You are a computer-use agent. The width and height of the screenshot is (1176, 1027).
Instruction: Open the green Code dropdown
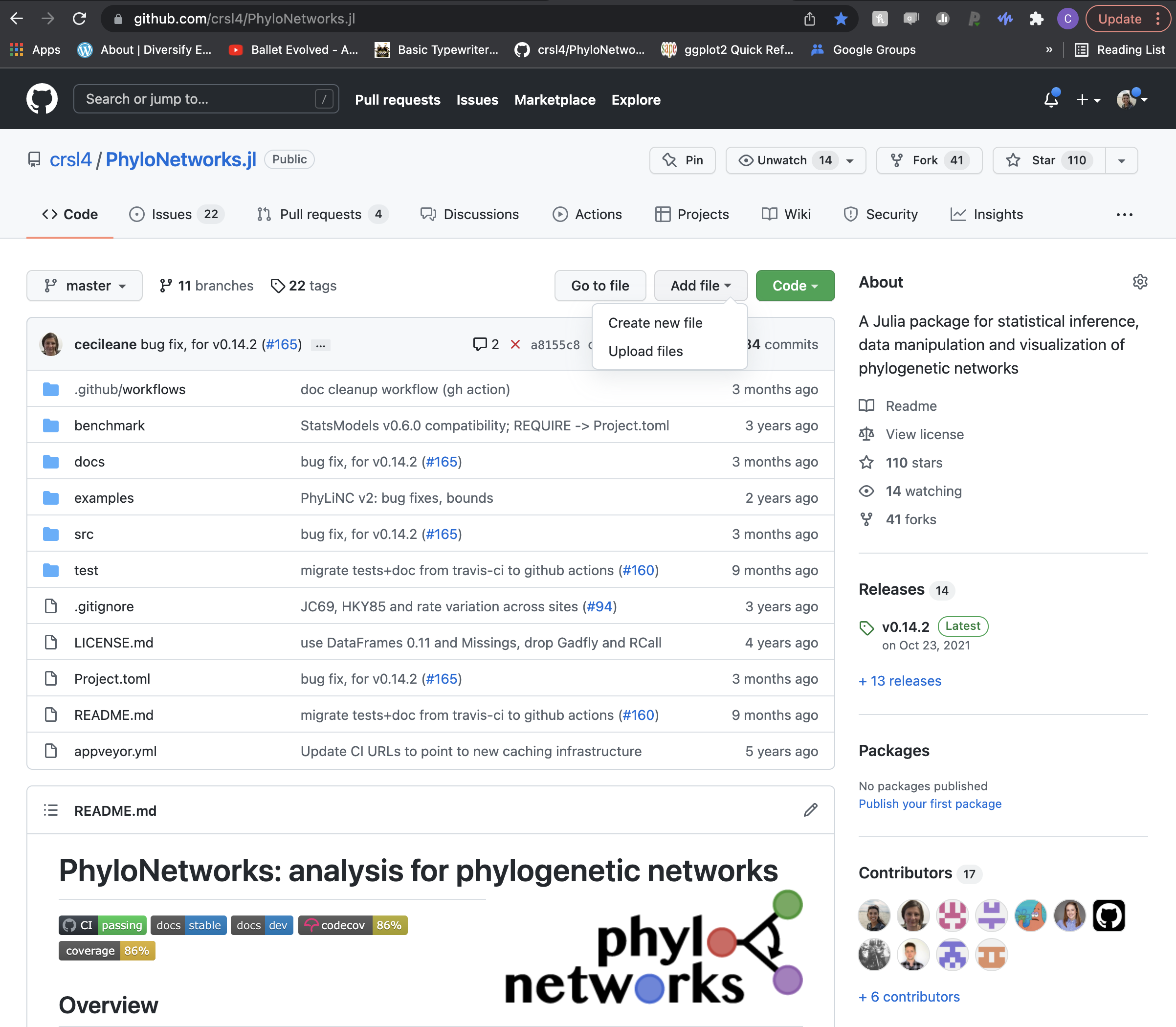coord(795,286)
